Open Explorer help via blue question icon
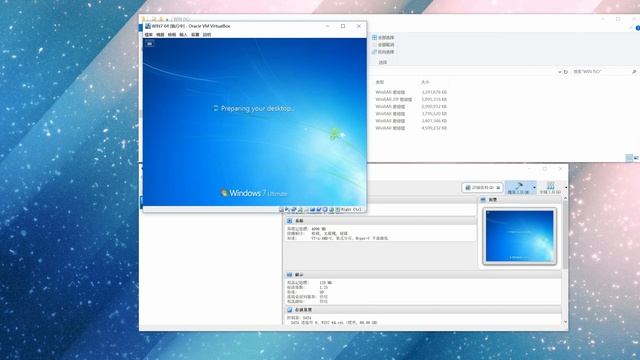 click(638, 28)
